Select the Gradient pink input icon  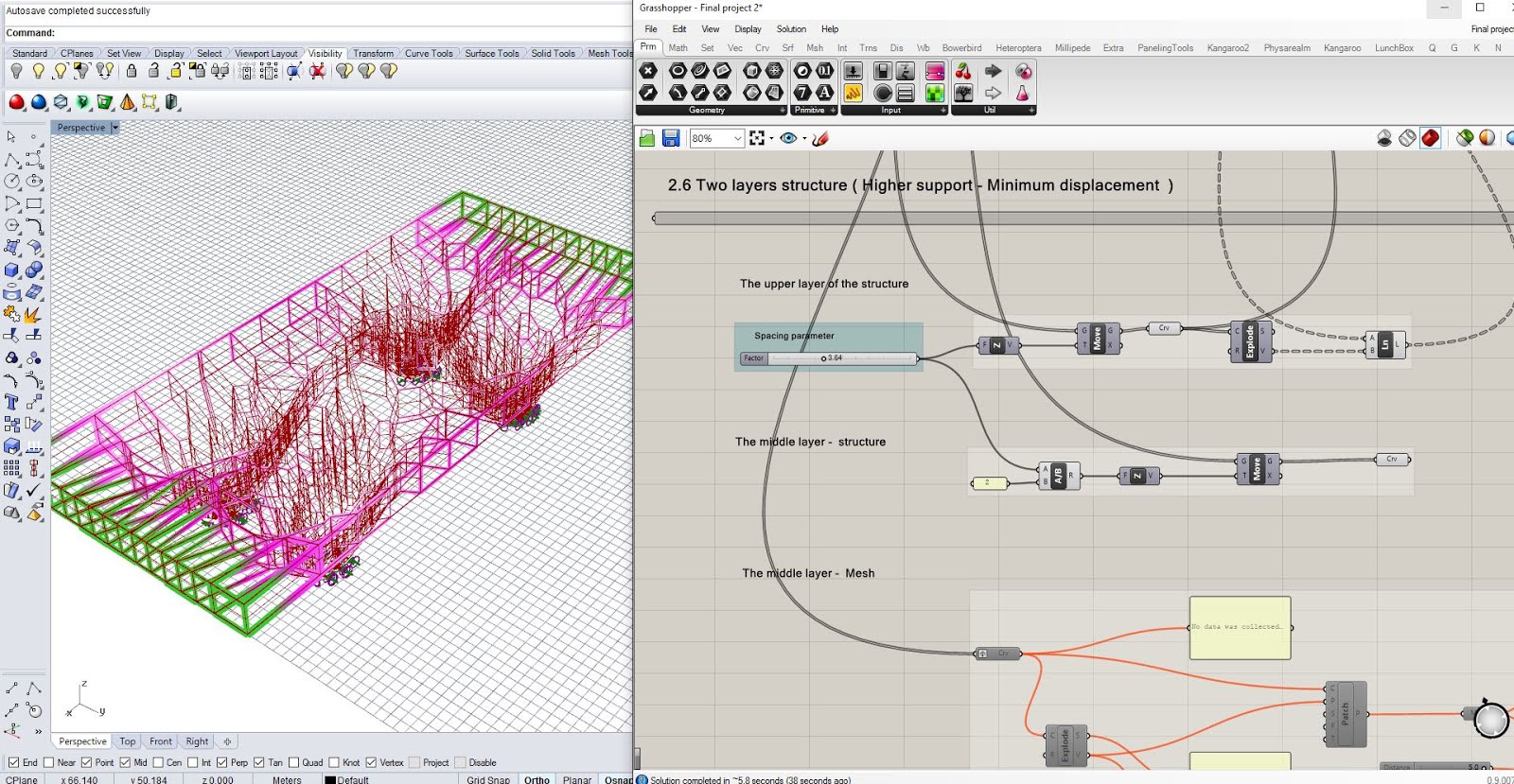[x=935, y=71]
